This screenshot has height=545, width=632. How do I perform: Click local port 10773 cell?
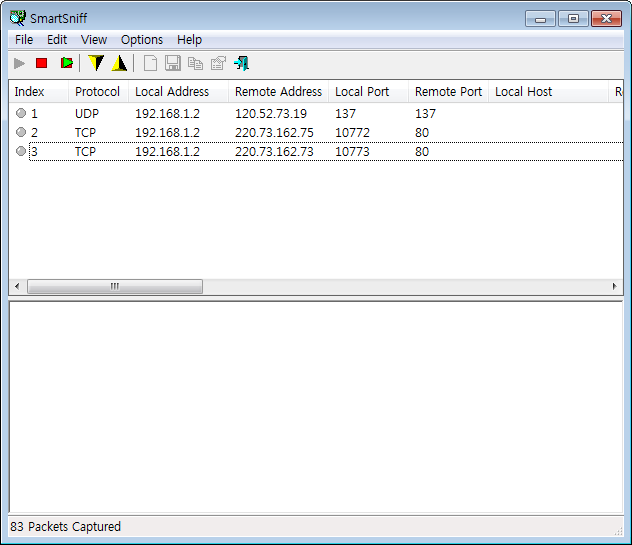pyautogui.click(x=352, y=152)
